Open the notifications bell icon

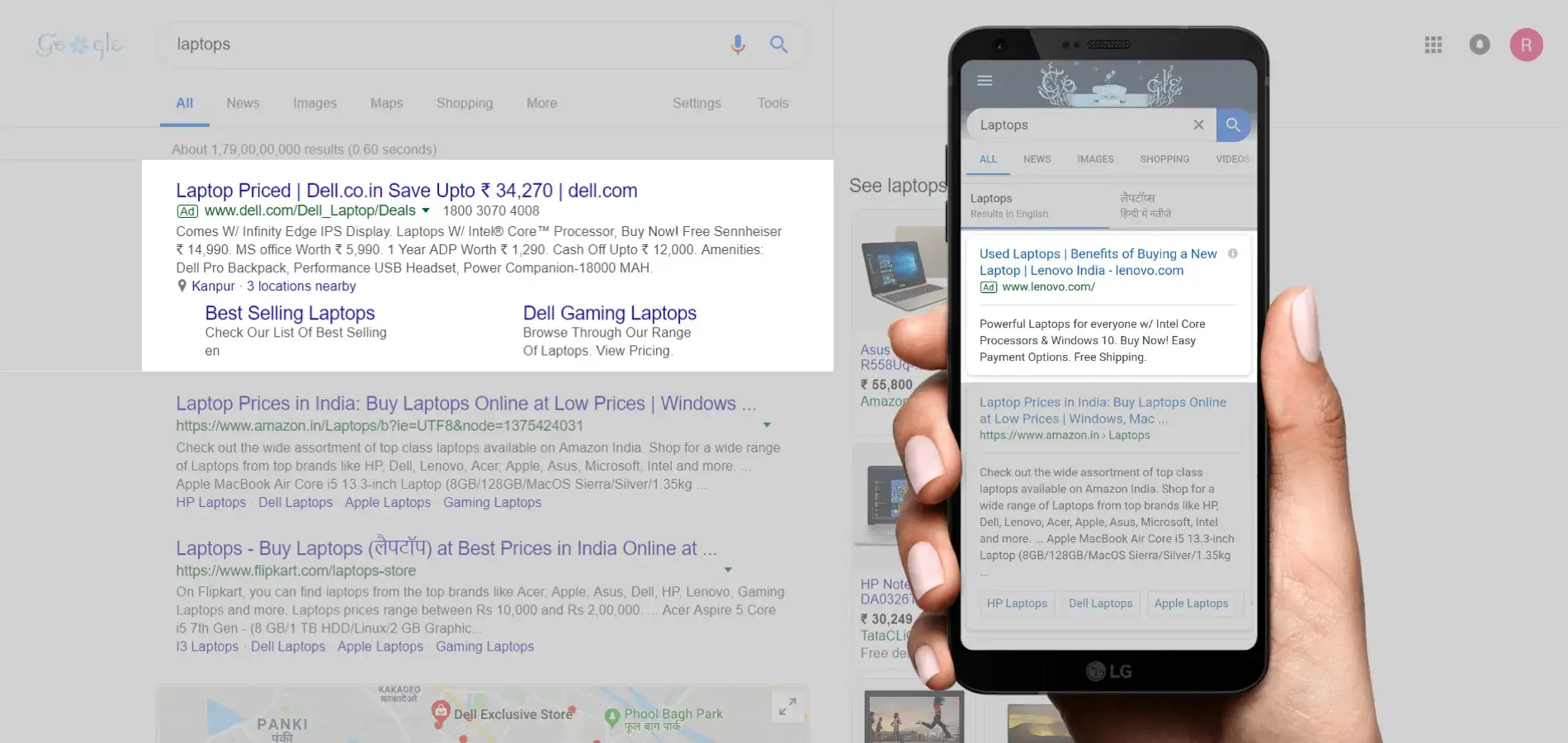(1480, 45)
